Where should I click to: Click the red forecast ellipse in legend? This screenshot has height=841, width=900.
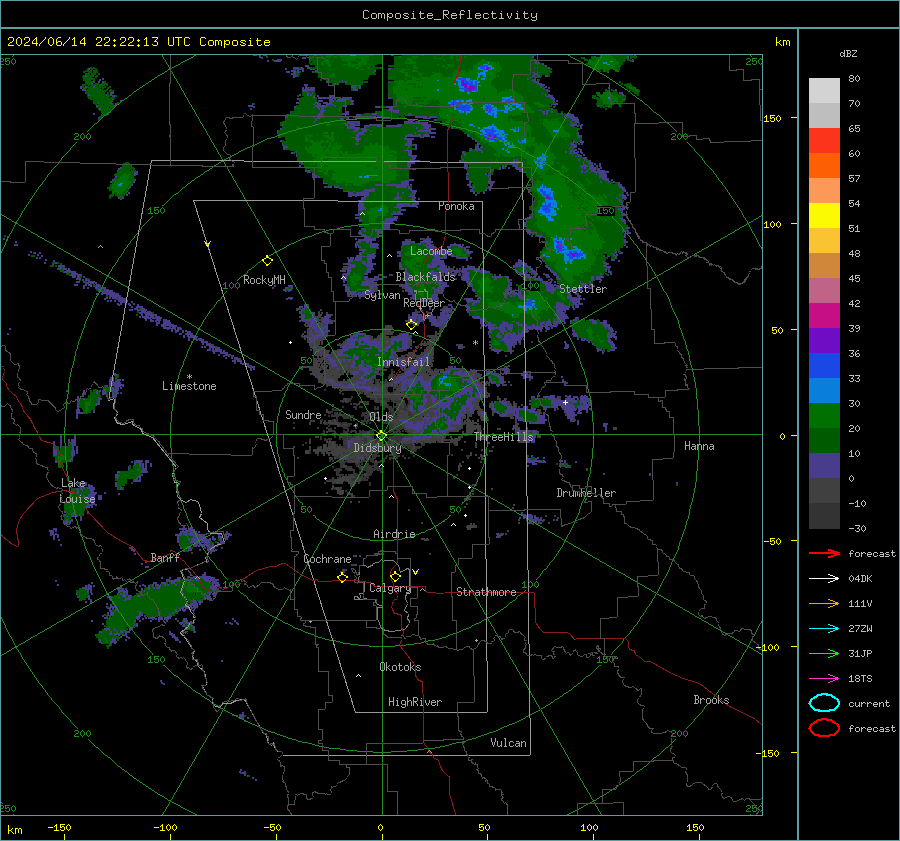[x=824, y=728]
